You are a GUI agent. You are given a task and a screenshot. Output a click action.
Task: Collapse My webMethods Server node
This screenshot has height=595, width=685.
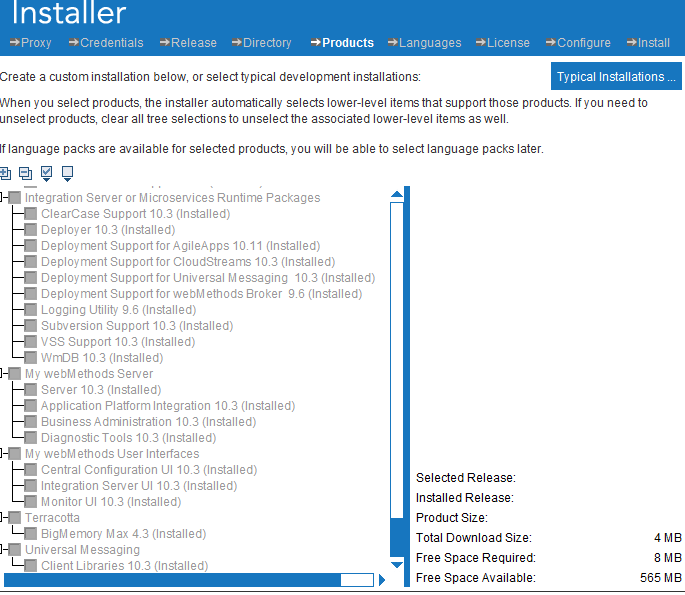[x=1, y=374]
